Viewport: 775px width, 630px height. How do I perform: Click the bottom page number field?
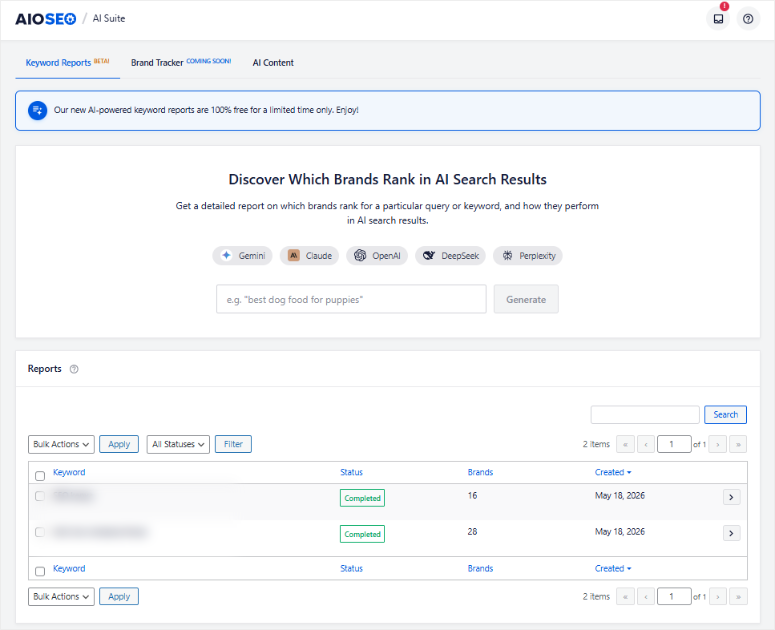point(674,596)
